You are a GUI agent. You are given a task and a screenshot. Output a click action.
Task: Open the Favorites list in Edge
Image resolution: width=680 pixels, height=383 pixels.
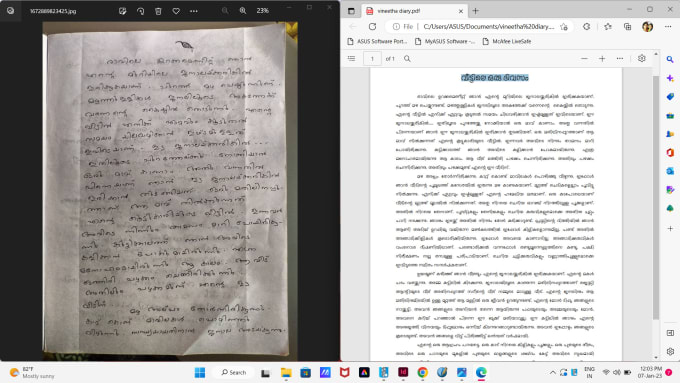pyautogui.click(x=608, y=26)
